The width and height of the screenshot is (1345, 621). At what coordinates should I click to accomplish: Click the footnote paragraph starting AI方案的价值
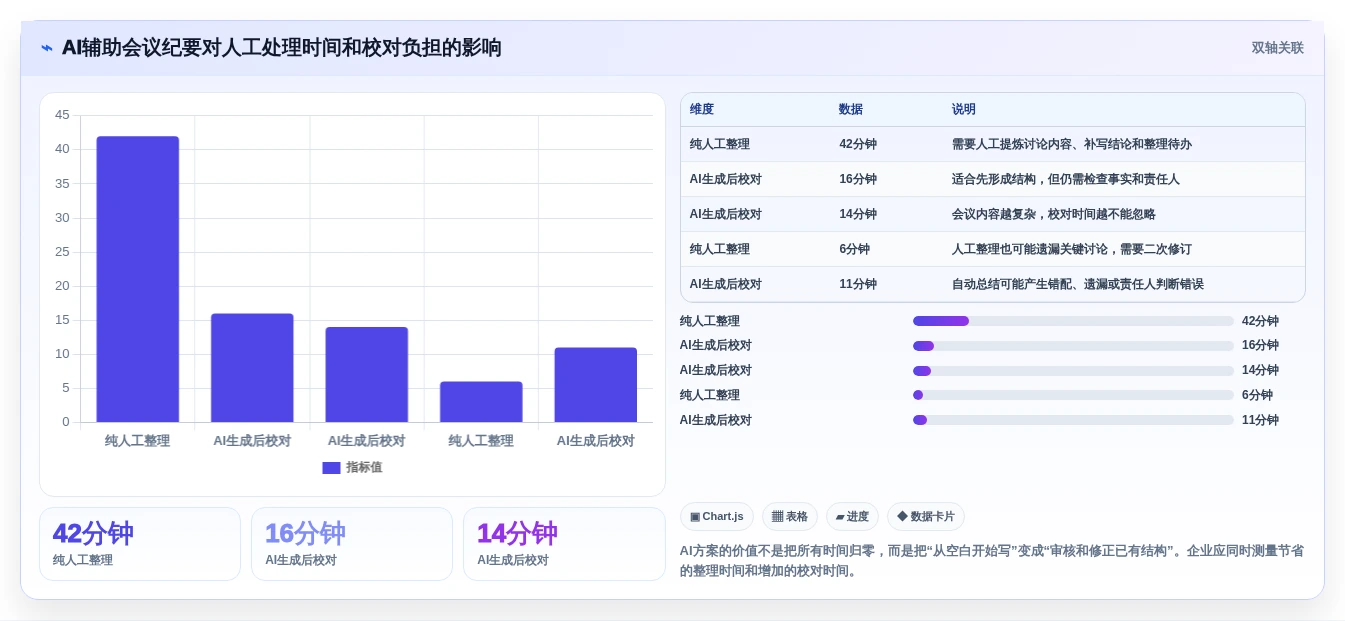(x=992, y=561)
